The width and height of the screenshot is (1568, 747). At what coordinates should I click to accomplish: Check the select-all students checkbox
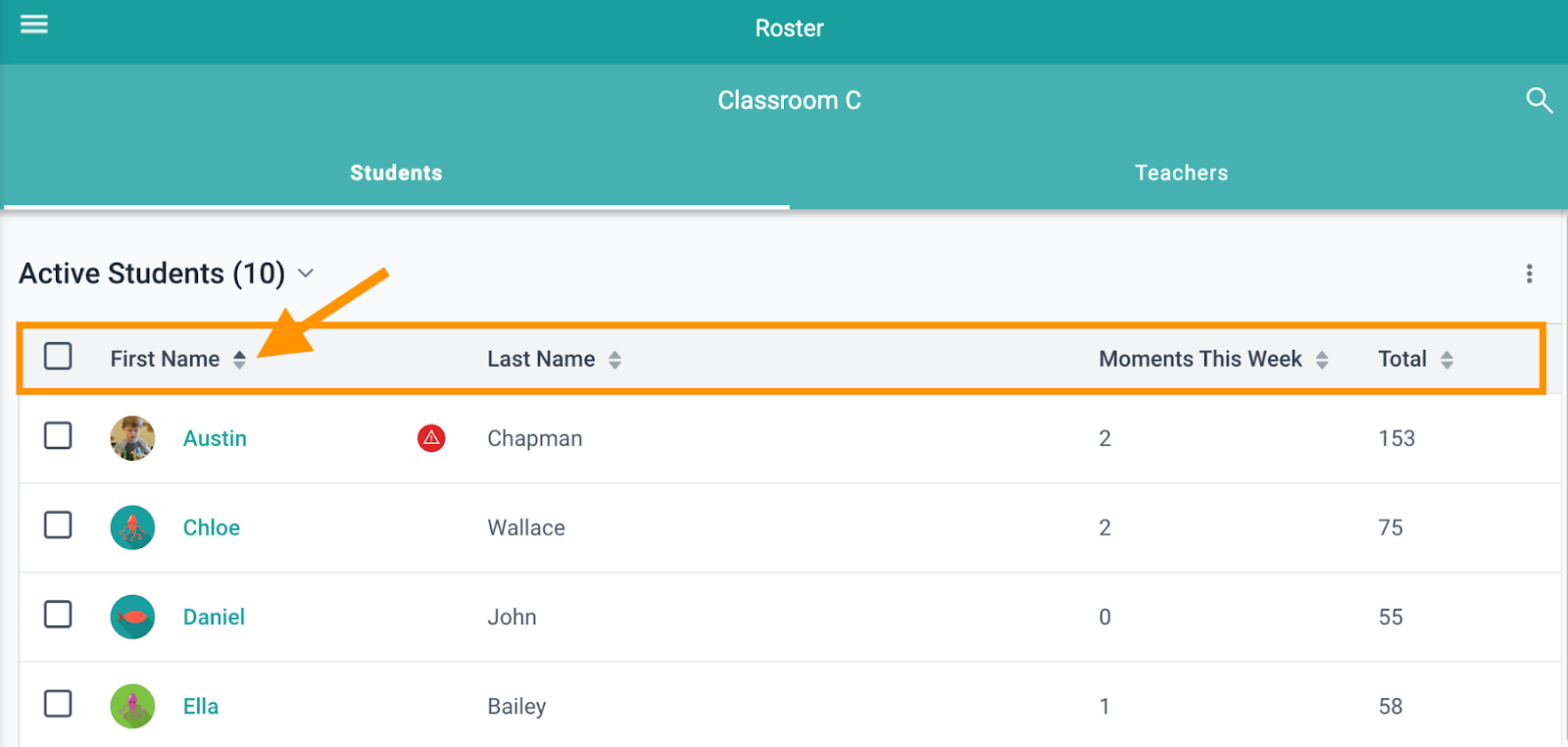[58, 356]
